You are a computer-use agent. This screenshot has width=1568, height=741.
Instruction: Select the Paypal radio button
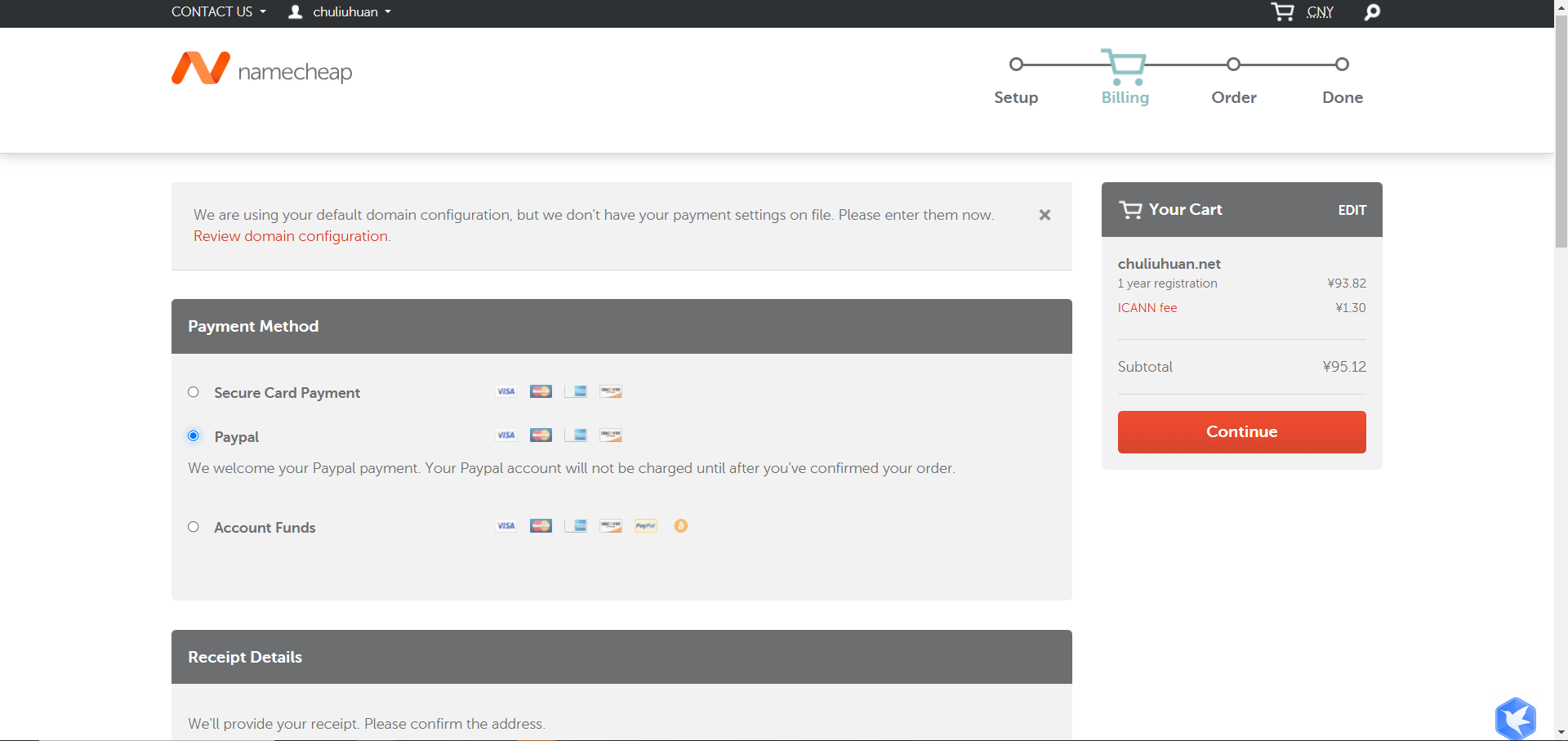point(194,435)
